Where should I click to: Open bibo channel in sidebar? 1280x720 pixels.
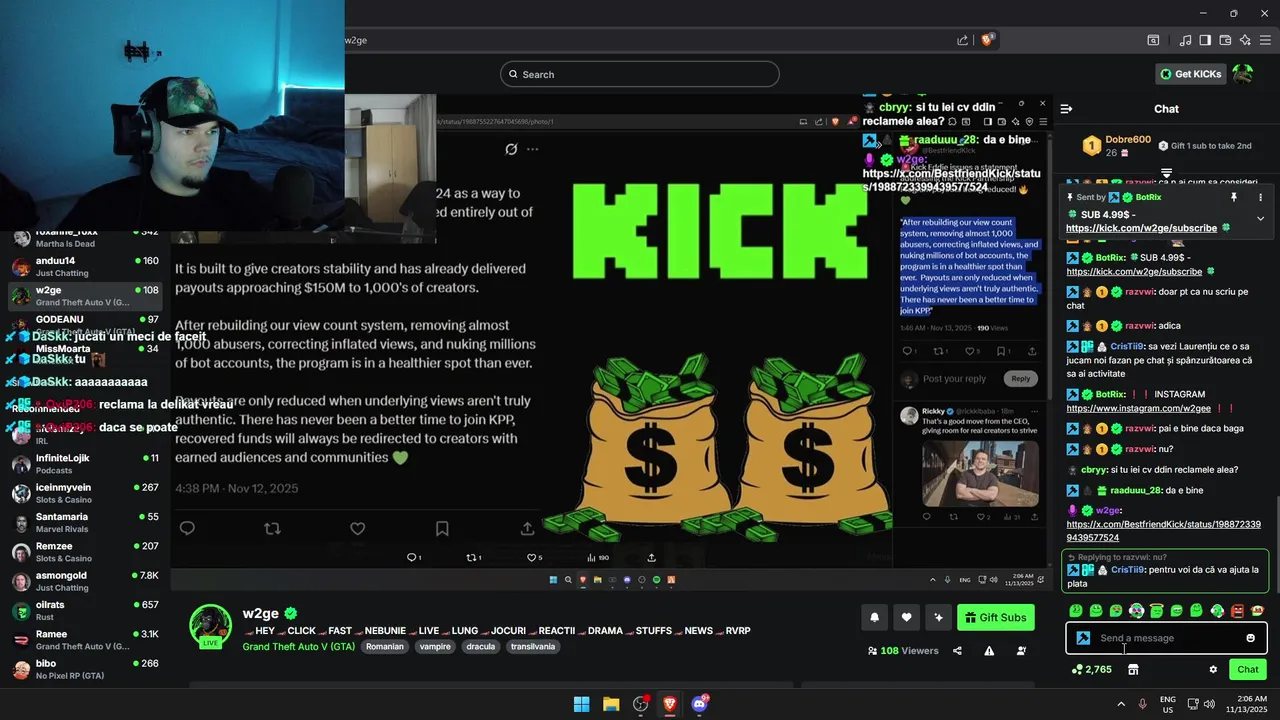pos(86,669)
